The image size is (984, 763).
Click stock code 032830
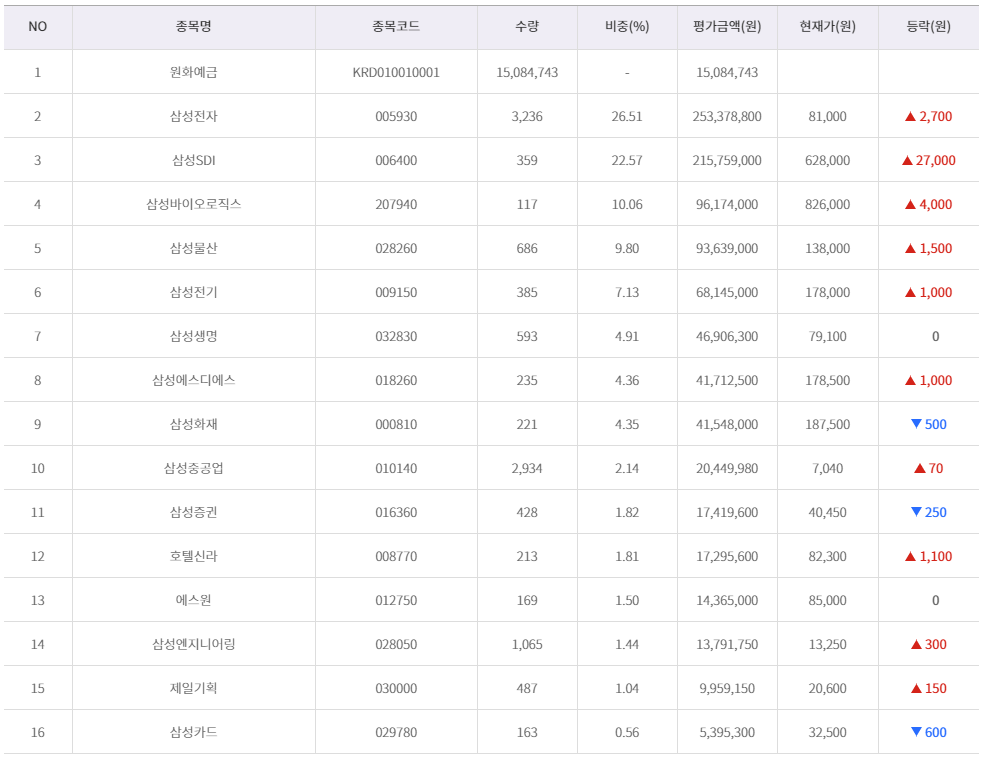[396, 336]
